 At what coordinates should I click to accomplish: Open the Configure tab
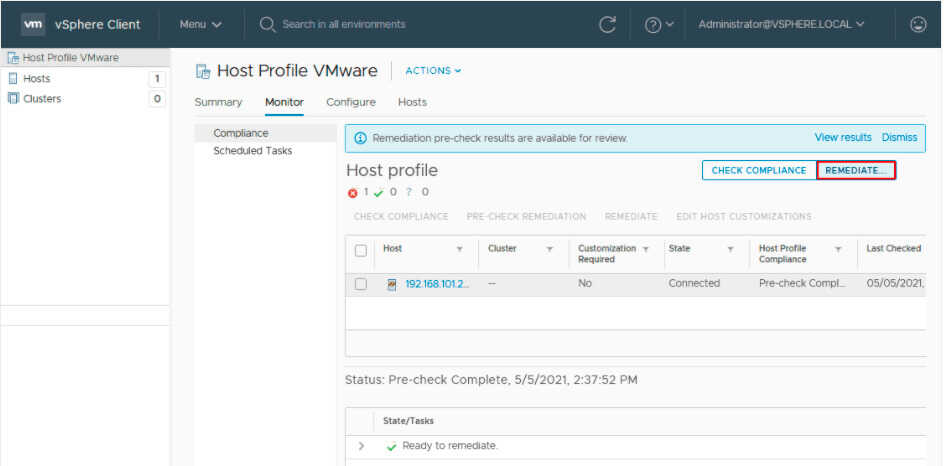pyautogui.click(x=350, y=102)
